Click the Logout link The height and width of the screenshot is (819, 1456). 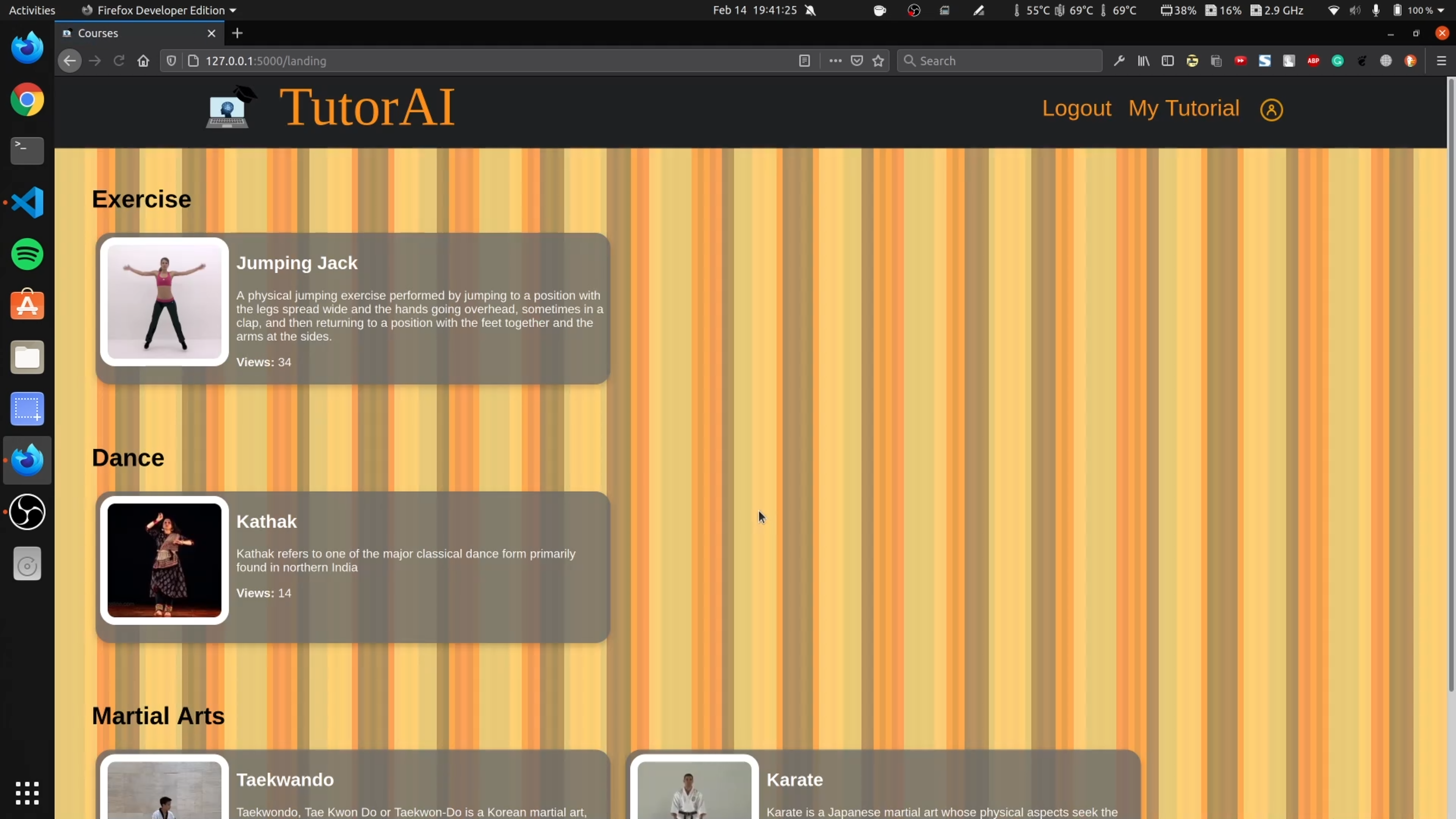click(x=1076, y=108)
